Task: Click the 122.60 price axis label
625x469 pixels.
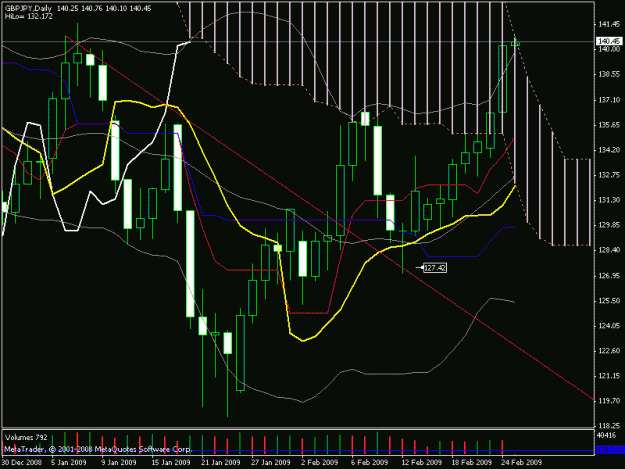Action: (x=609, y=351)
